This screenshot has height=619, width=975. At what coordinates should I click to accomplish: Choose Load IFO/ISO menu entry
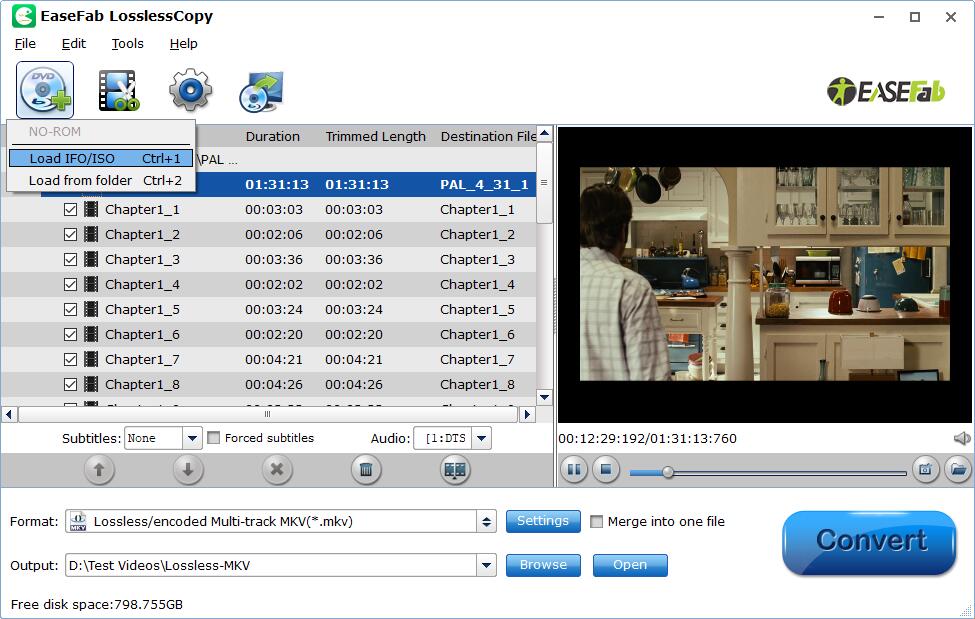pos(101,158)
